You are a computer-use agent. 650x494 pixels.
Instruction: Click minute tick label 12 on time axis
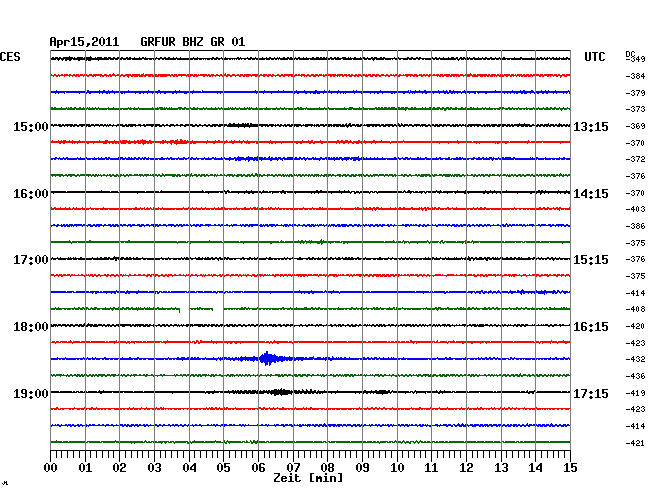466,468
